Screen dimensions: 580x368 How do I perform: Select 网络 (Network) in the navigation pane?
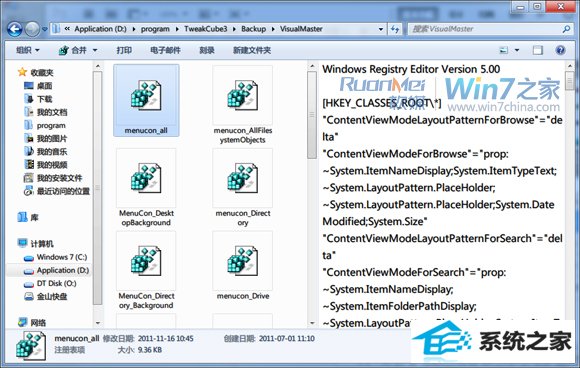(32, 323)
